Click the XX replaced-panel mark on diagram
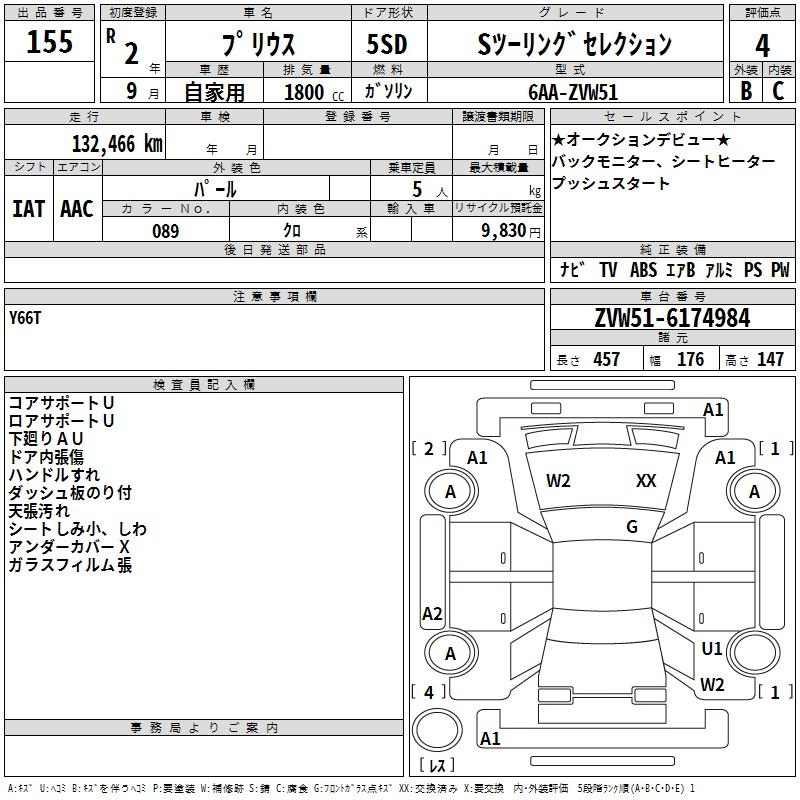 pyautogui.click(x=646, y=481)
